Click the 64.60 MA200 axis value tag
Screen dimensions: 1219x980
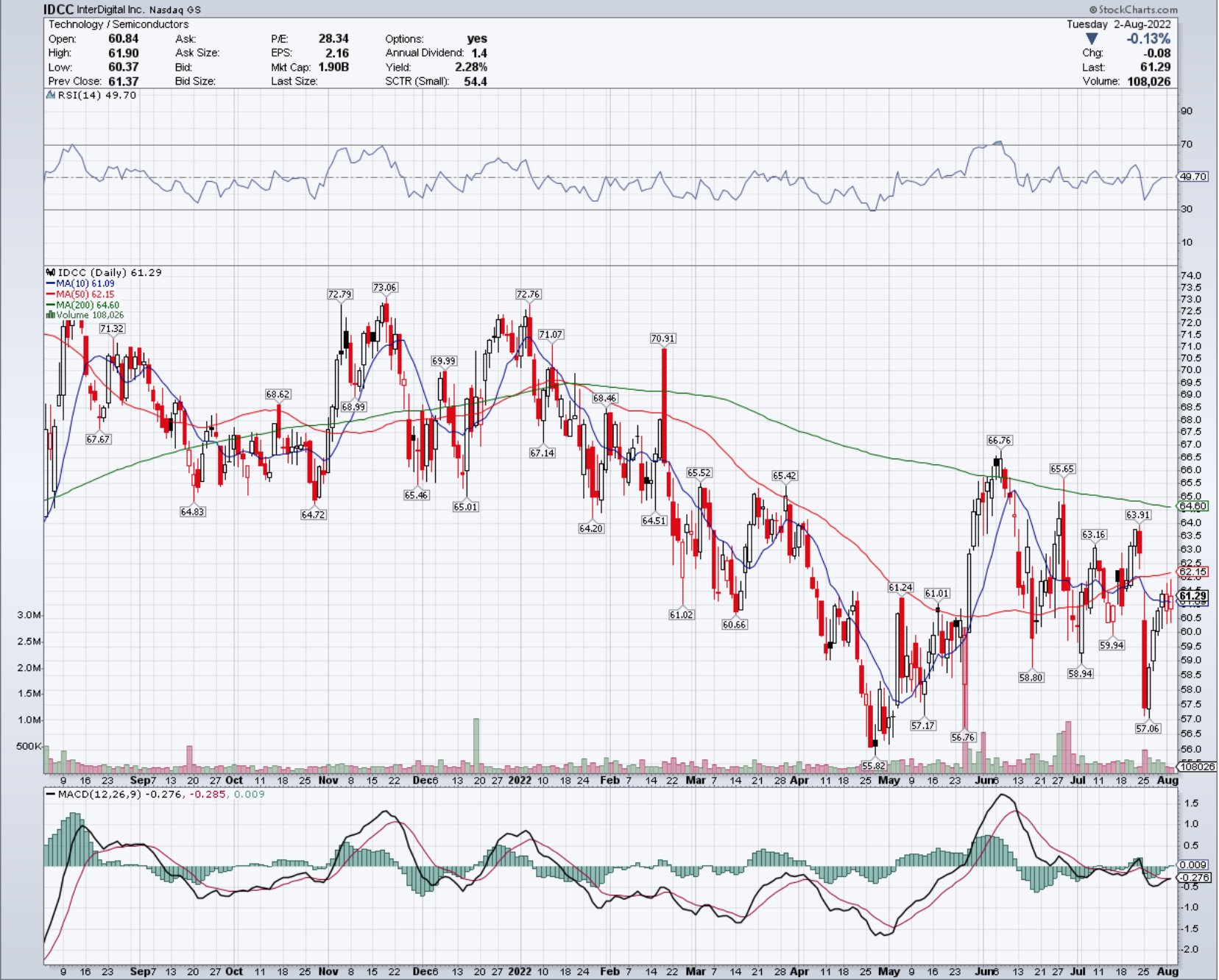click(1193, 506)
